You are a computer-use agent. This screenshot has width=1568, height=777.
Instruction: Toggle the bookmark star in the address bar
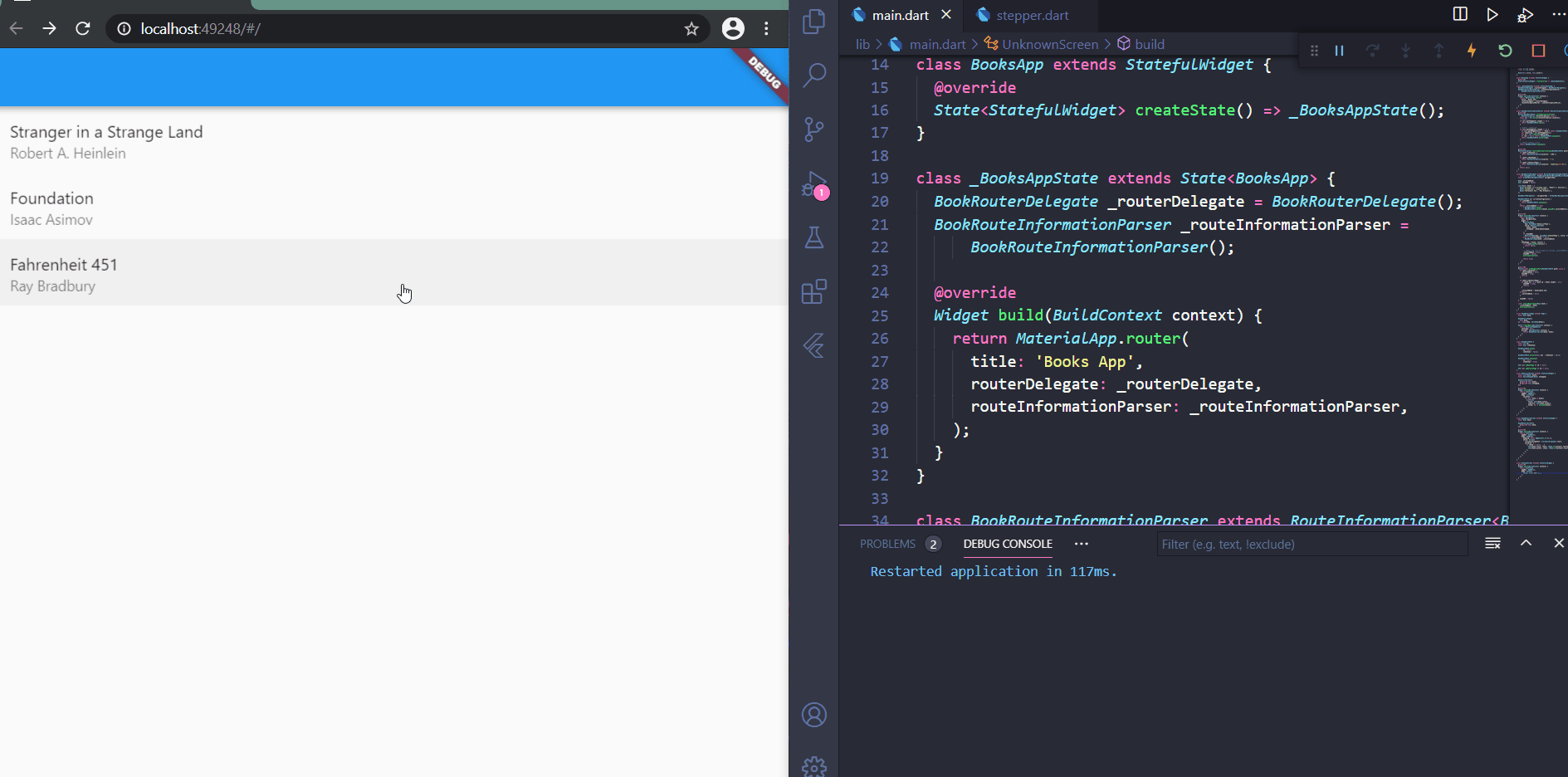(x=691, y=28)
